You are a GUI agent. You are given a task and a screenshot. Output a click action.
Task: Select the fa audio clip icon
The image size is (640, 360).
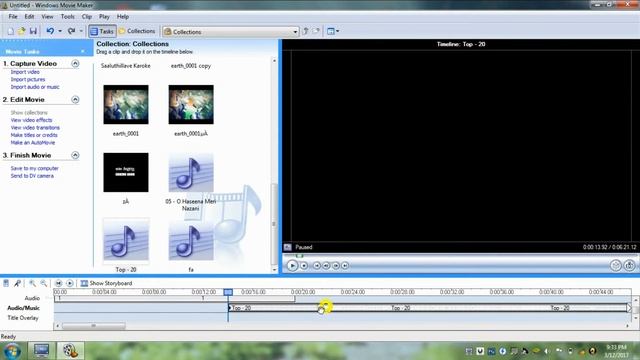click(191, 241)
